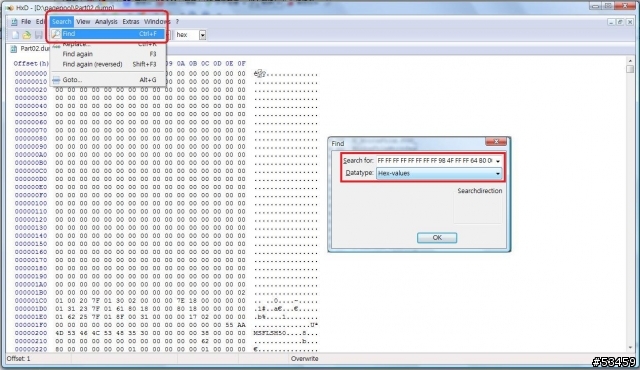This screenshot has width=640, height=370.
Task: Open the hex base dropdown in toolbar
Action: (202, 35)
